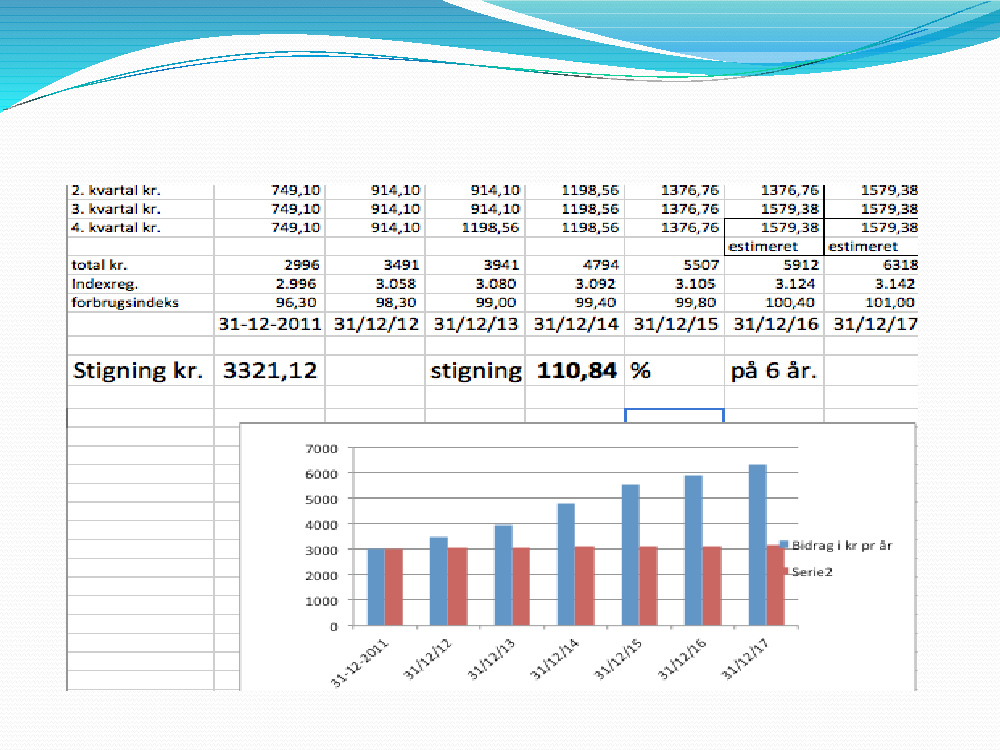Click the red Serie2 legend swatch
The height and width of the screenshot is (750, 1000).
pos(786,573)
